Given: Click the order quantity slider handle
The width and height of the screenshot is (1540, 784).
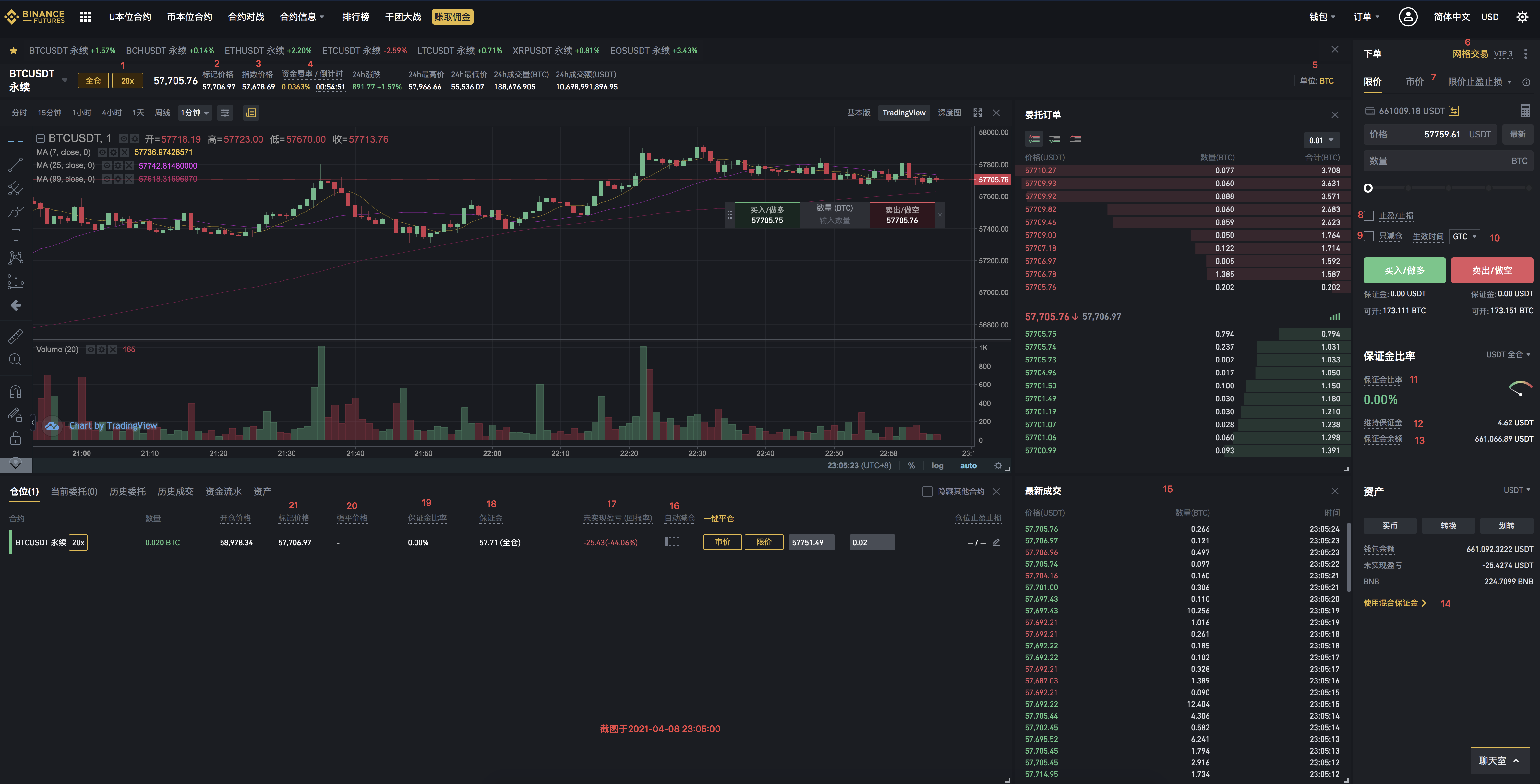Looking at the screenshot, I should [1368, 188].
